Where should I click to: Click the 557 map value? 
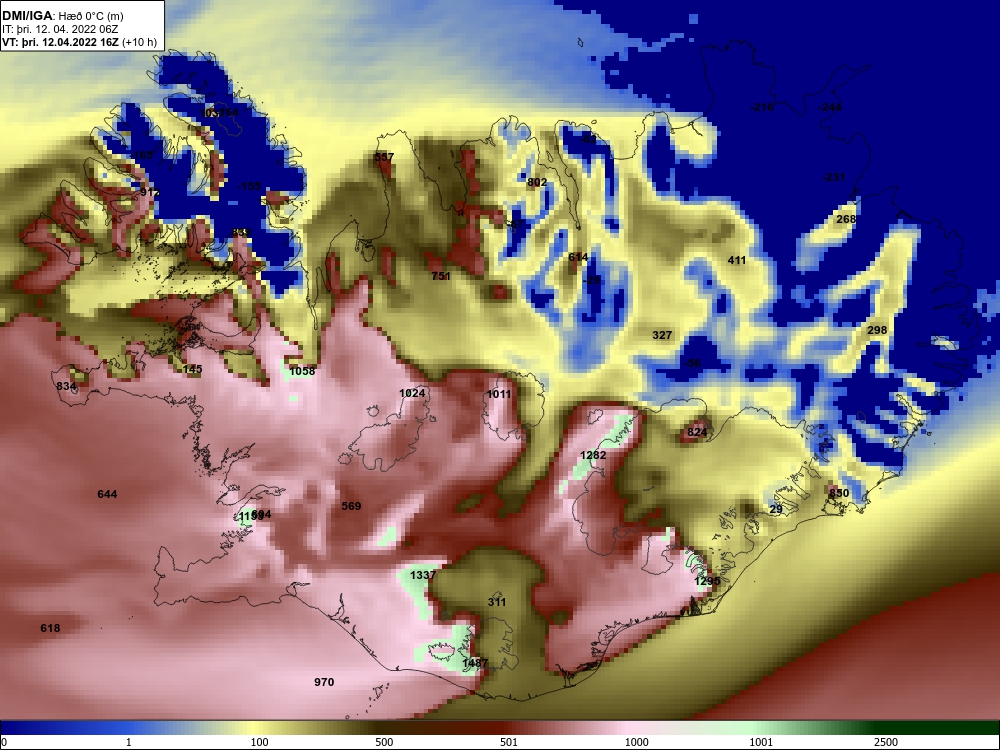coord(384,157)
